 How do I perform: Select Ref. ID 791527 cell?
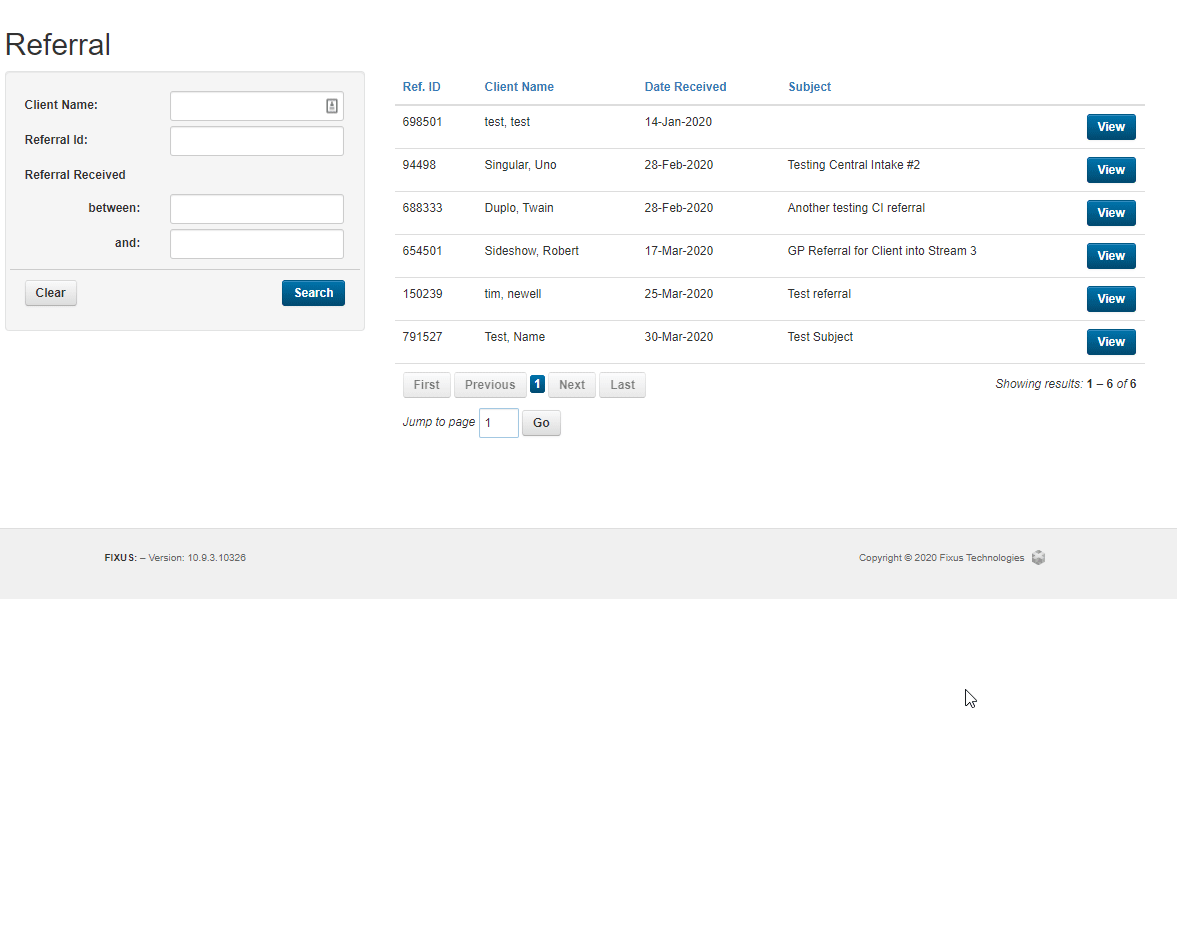[422, 337]
